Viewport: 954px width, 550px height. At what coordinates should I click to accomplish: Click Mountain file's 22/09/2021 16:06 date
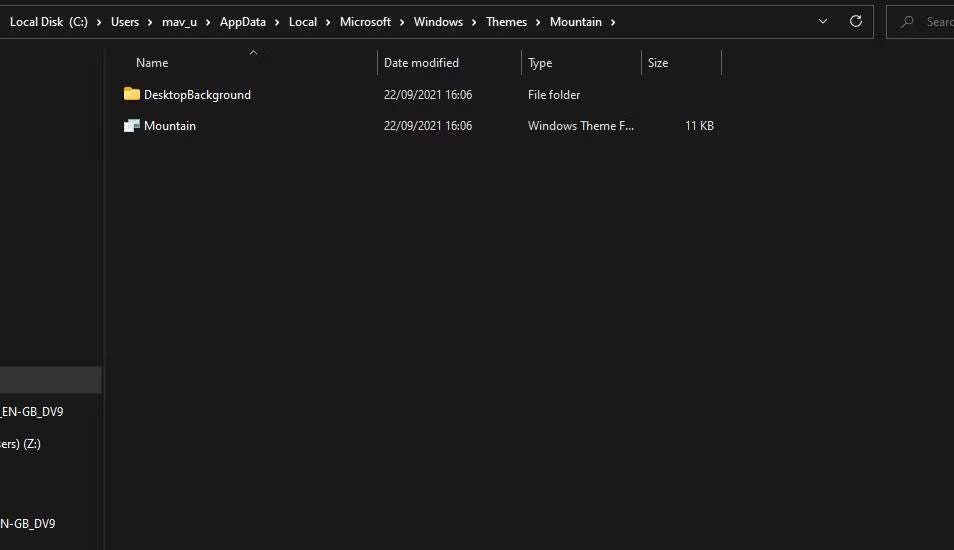click(x=428, y=126)
